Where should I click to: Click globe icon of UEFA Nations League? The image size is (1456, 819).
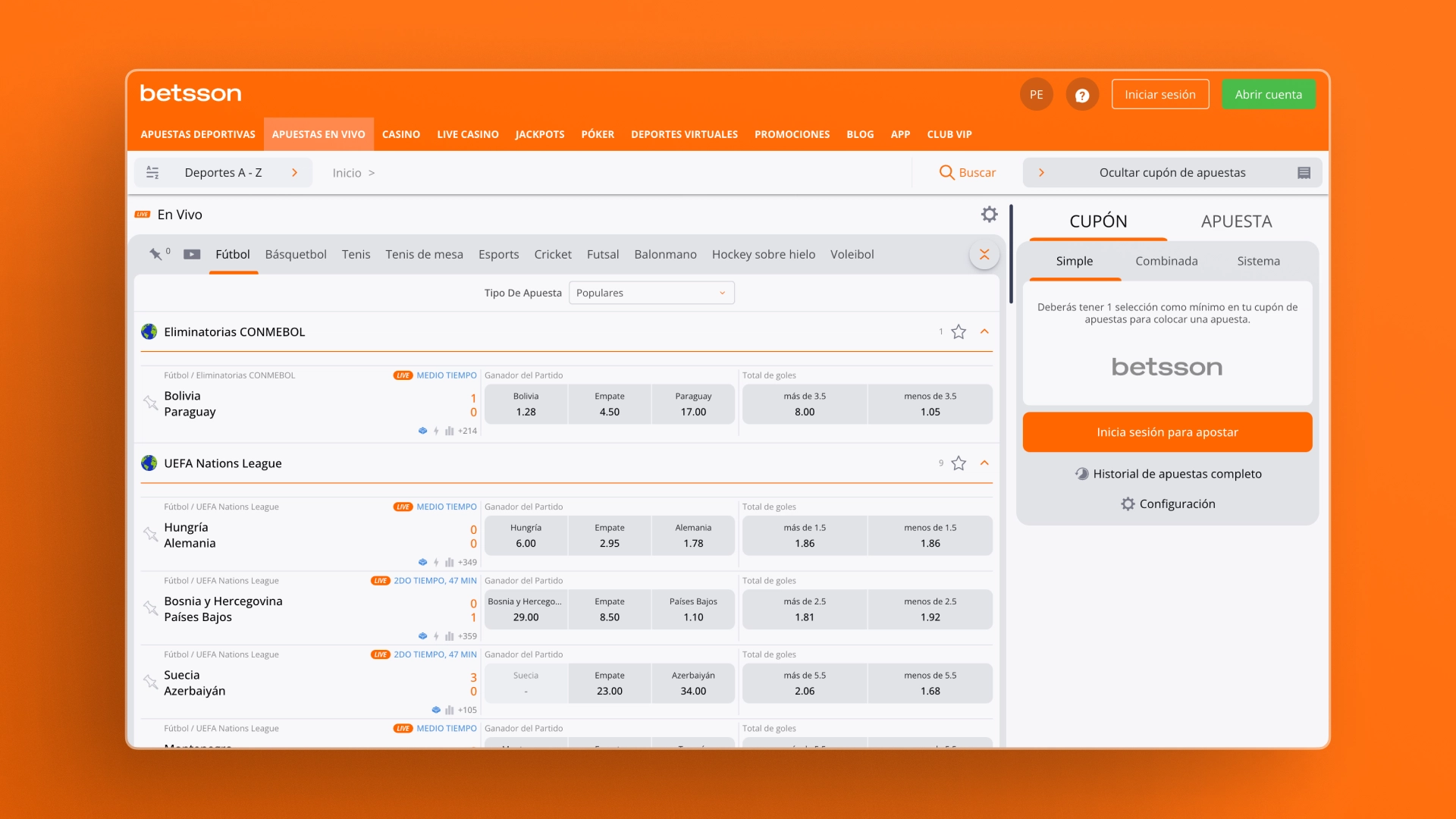tap(149, 463)
